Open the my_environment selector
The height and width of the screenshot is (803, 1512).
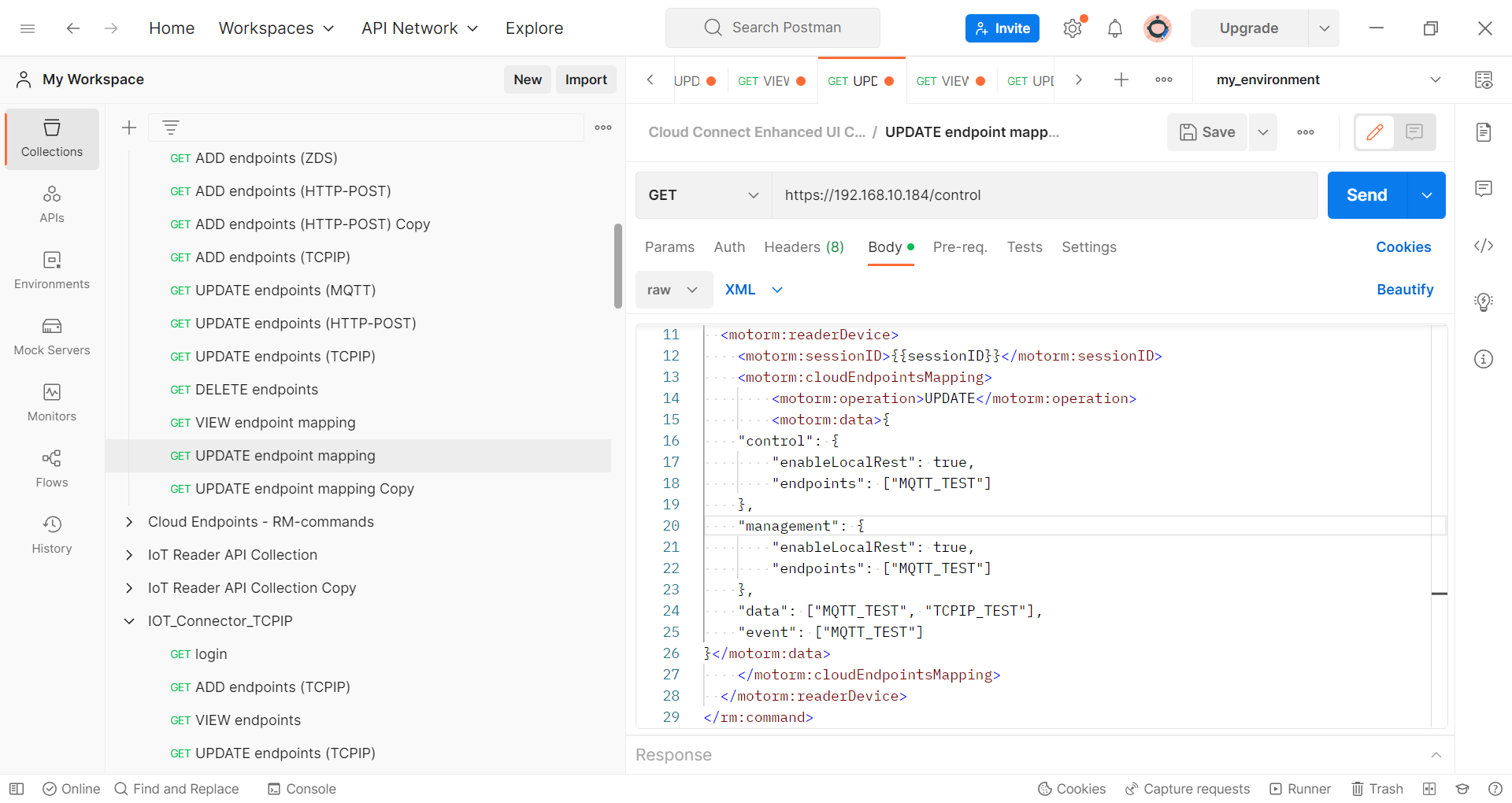tap(1329, 80)
